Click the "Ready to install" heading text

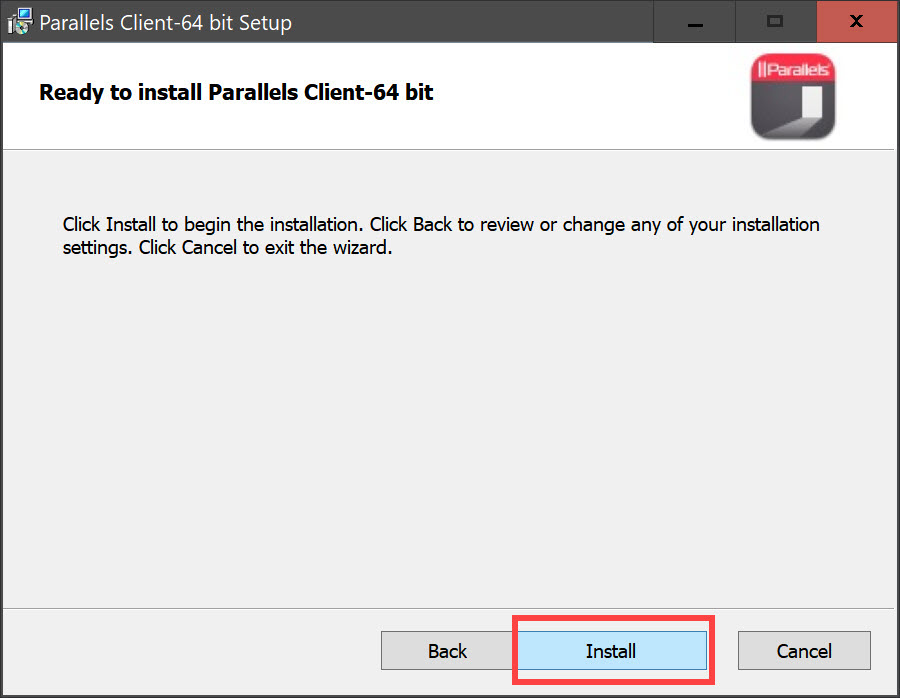(236, 93)
